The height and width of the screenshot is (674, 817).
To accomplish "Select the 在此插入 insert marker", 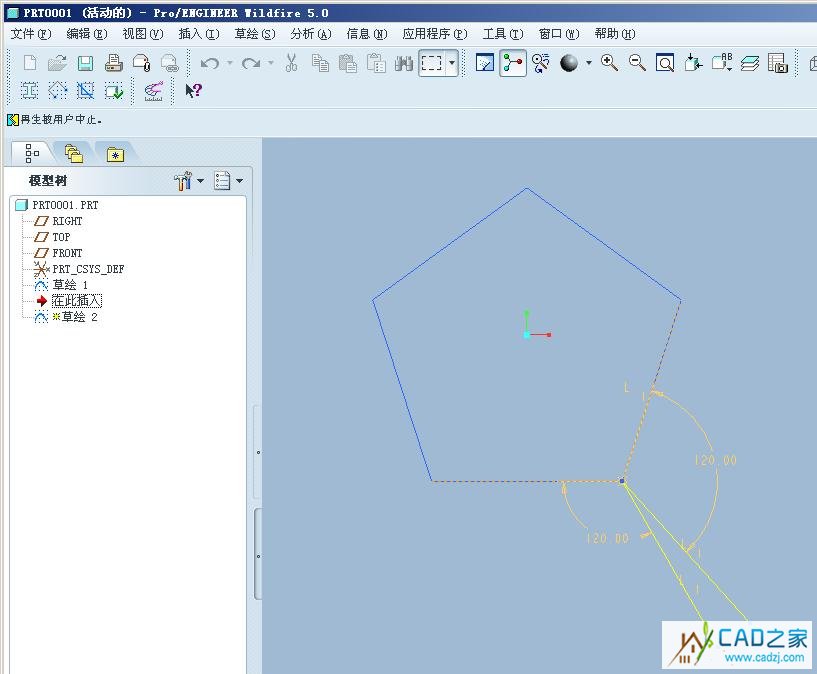I will click(x=77, y=301).
